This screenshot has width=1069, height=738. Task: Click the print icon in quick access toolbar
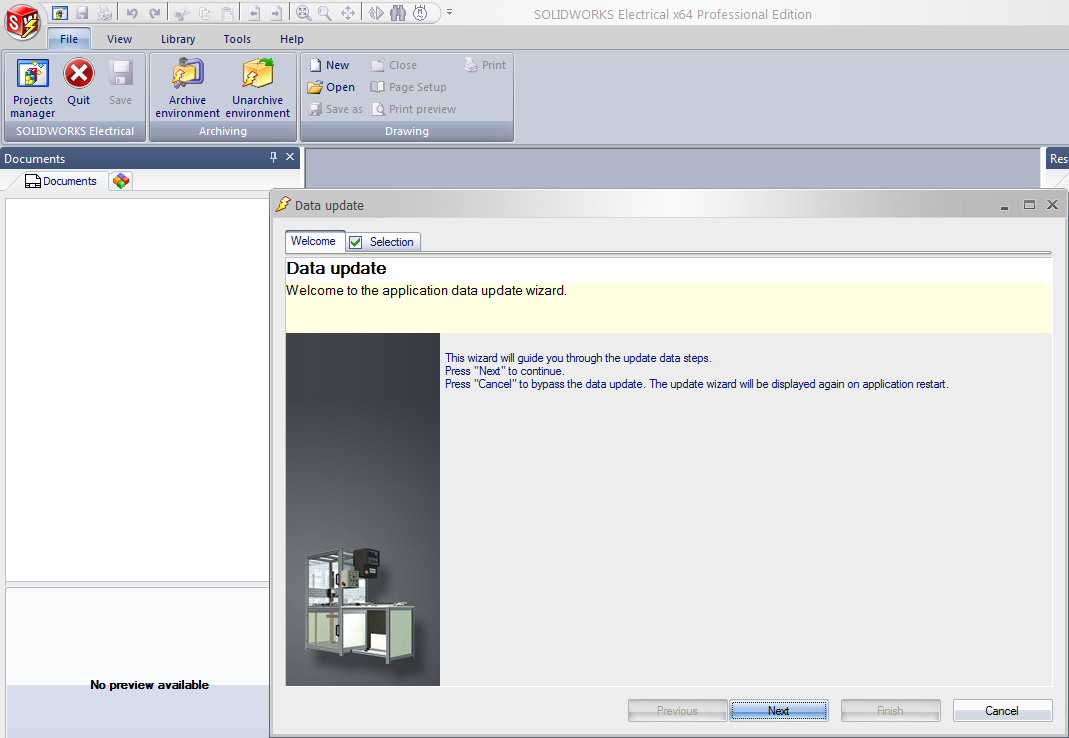coord(104,13)
